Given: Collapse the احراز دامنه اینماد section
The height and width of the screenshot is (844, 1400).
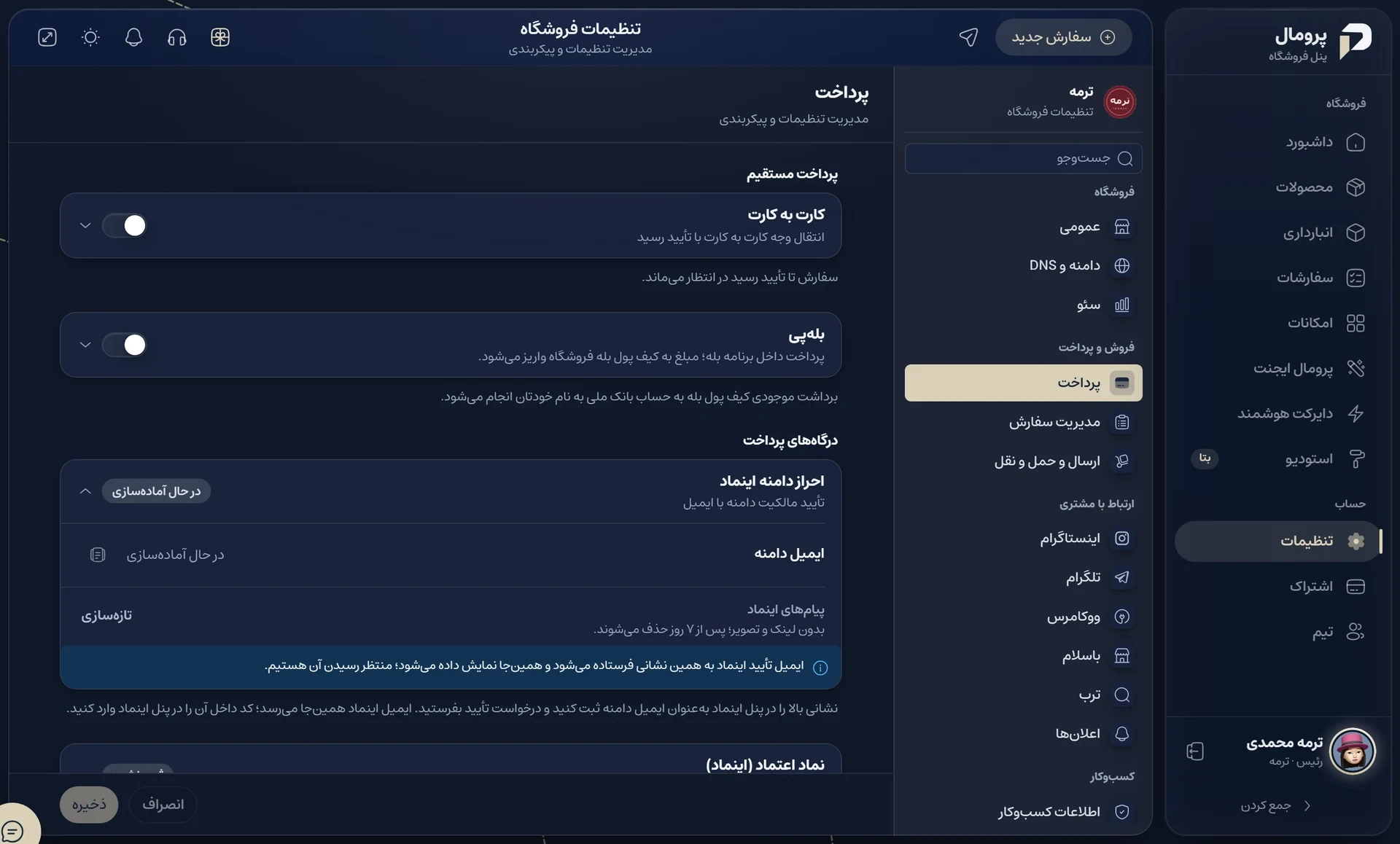Looking at the screenshot, I should [x=85, y=492].
